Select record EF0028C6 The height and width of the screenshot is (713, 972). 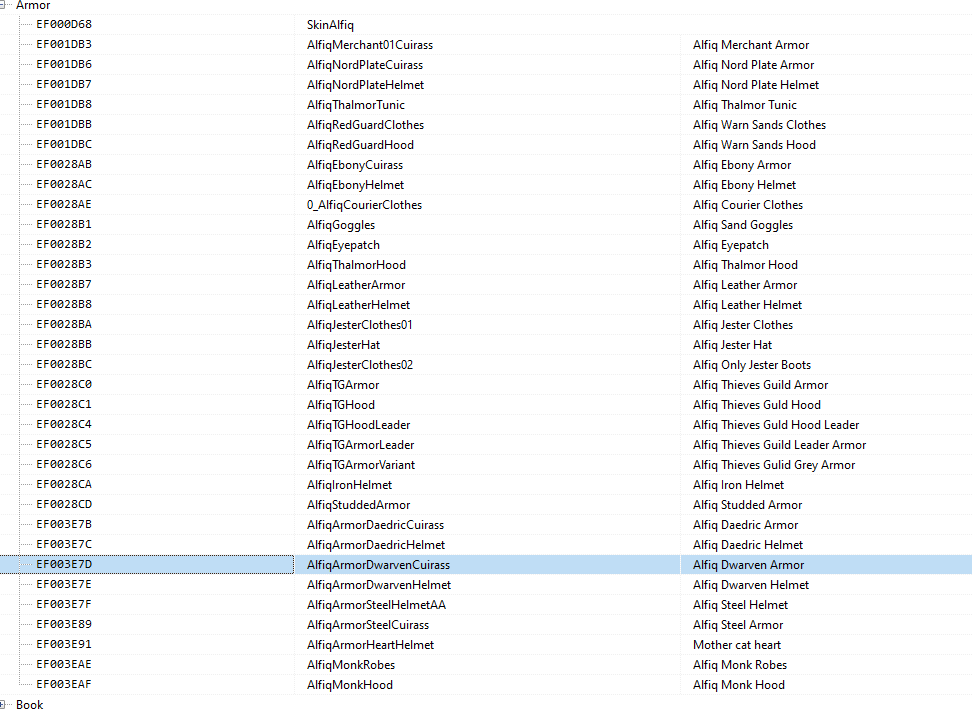click(x=64, y=464)
